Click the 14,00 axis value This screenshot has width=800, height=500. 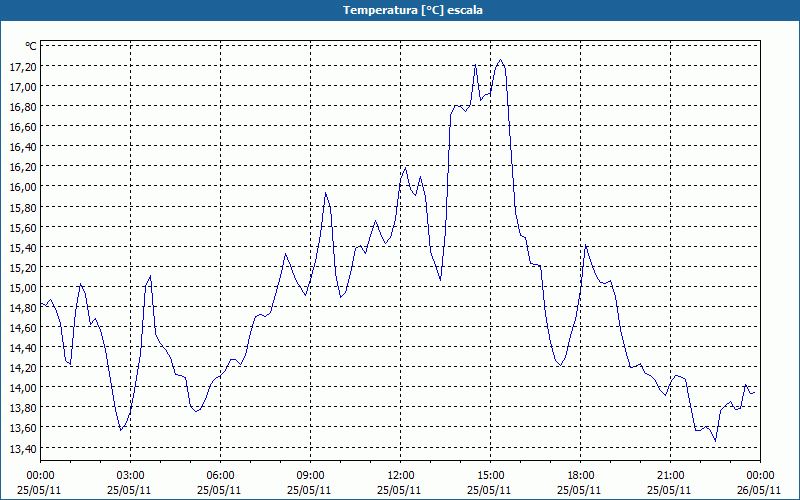[23, 388]
